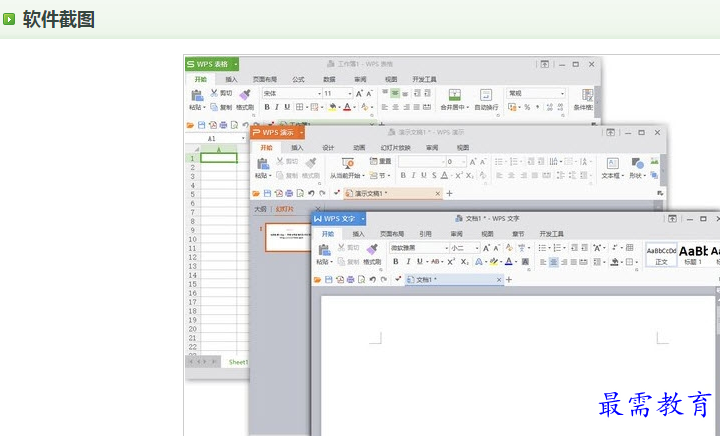Click Save icon in WPS 演示 quick toolbar
This screenshot has height=436, width=720.
coord(267,193)
